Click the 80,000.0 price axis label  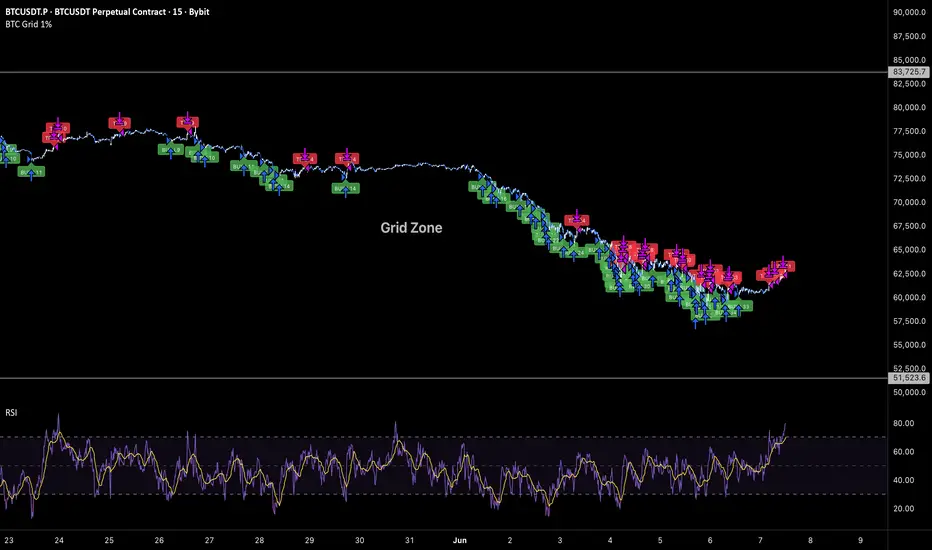[909, 107]
